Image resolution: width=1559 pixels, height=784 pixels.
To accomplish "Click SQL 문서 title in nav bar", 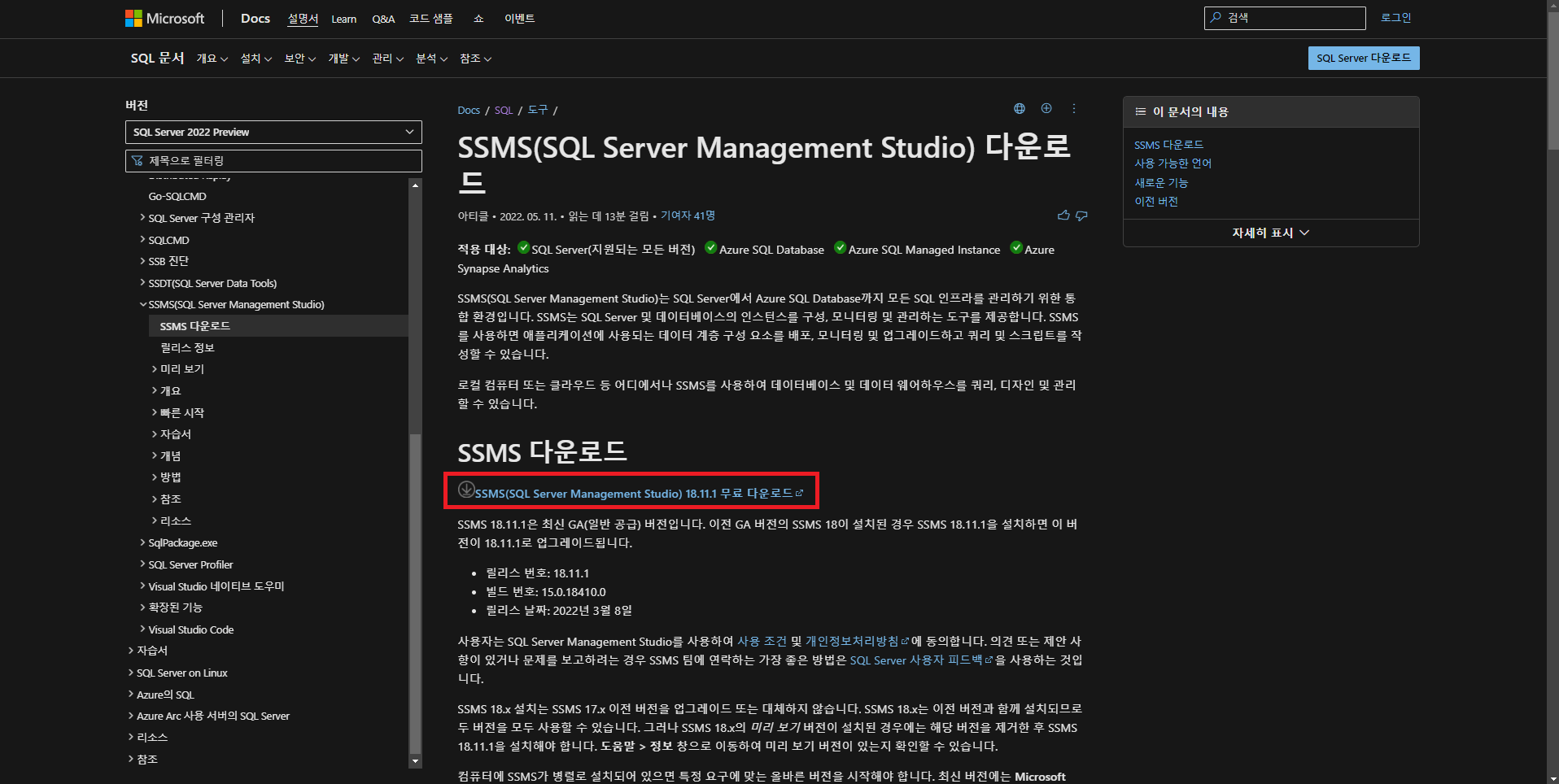I will (157, 58).
